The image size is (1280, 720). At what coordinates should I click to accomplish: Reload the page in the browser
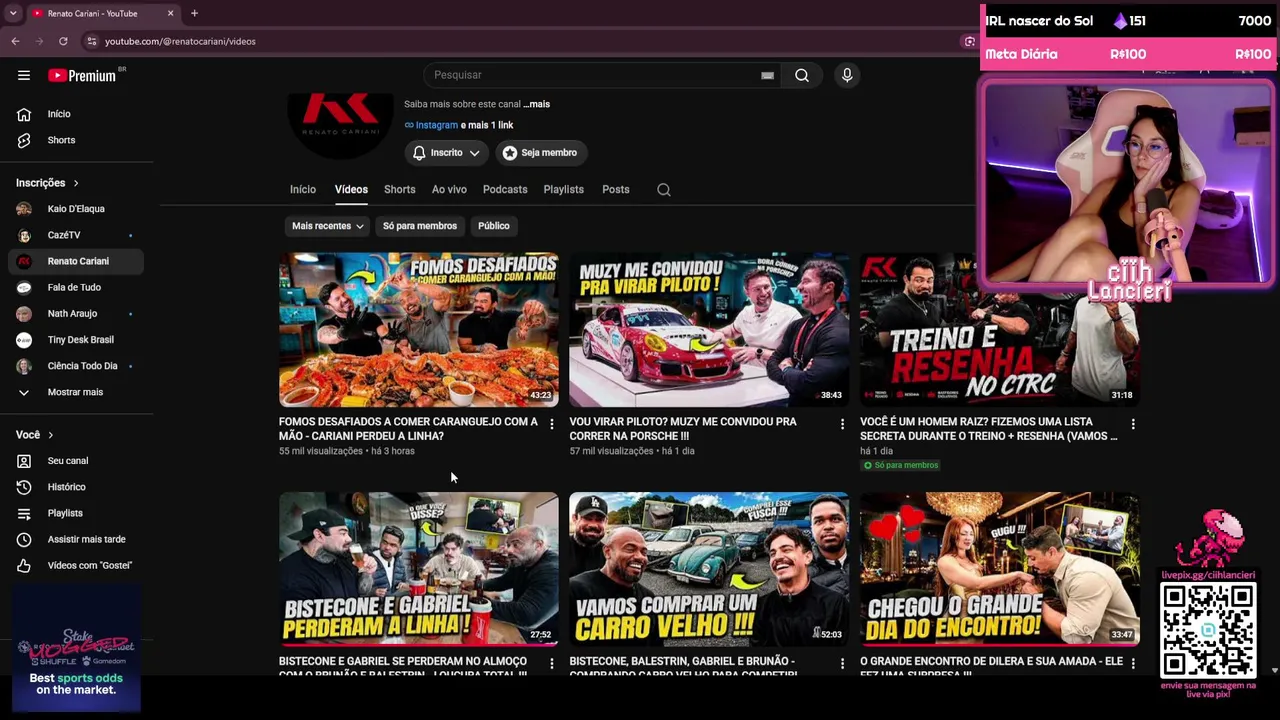coord(63,41)
